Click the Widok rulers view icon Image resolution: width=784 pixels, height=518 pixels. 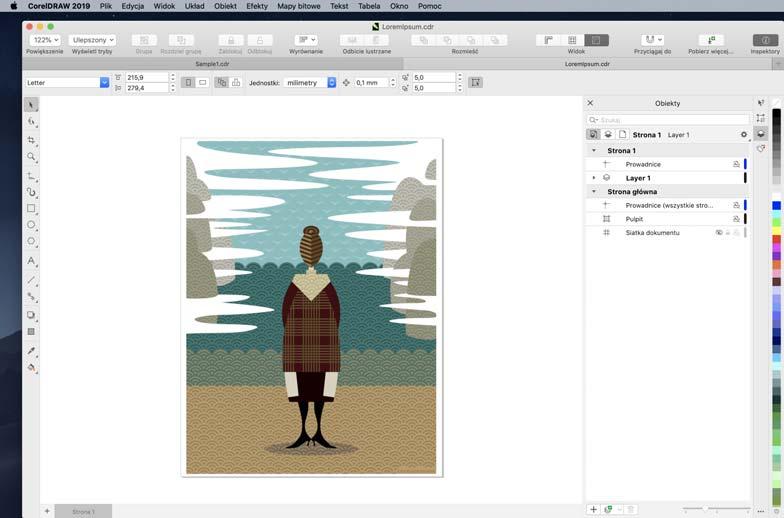(548, 40)
